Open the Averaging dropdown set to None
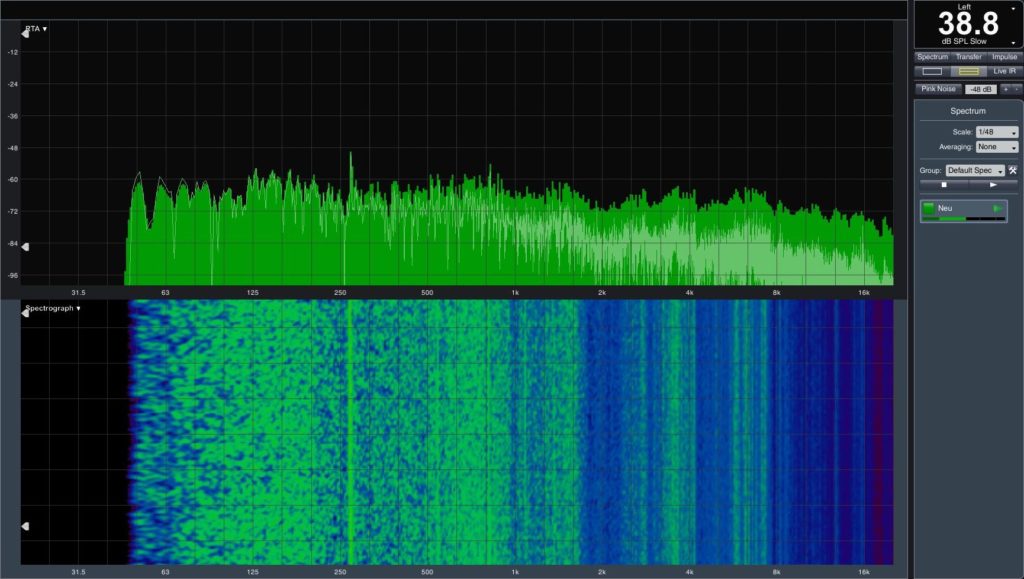This screenshot has width=1024, height=579. click(997, 147)
